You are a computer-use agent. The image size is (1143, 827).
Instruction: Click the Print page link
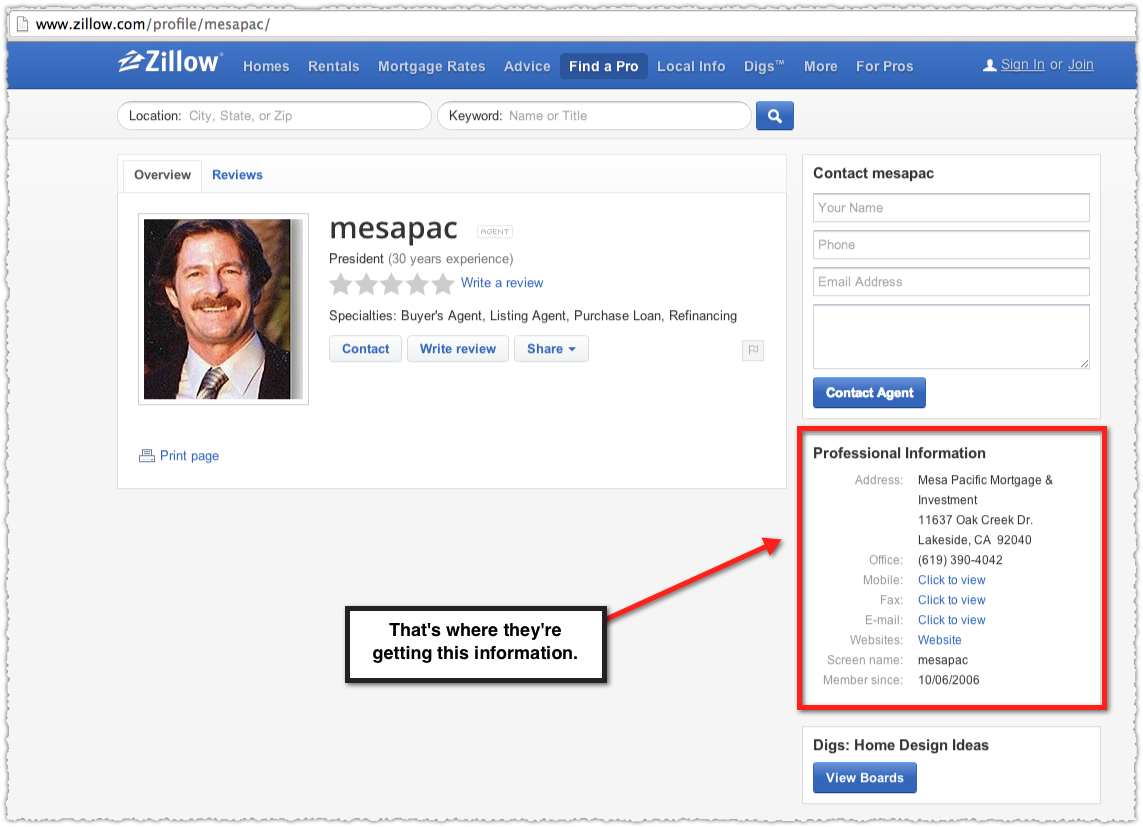point(190,456)
